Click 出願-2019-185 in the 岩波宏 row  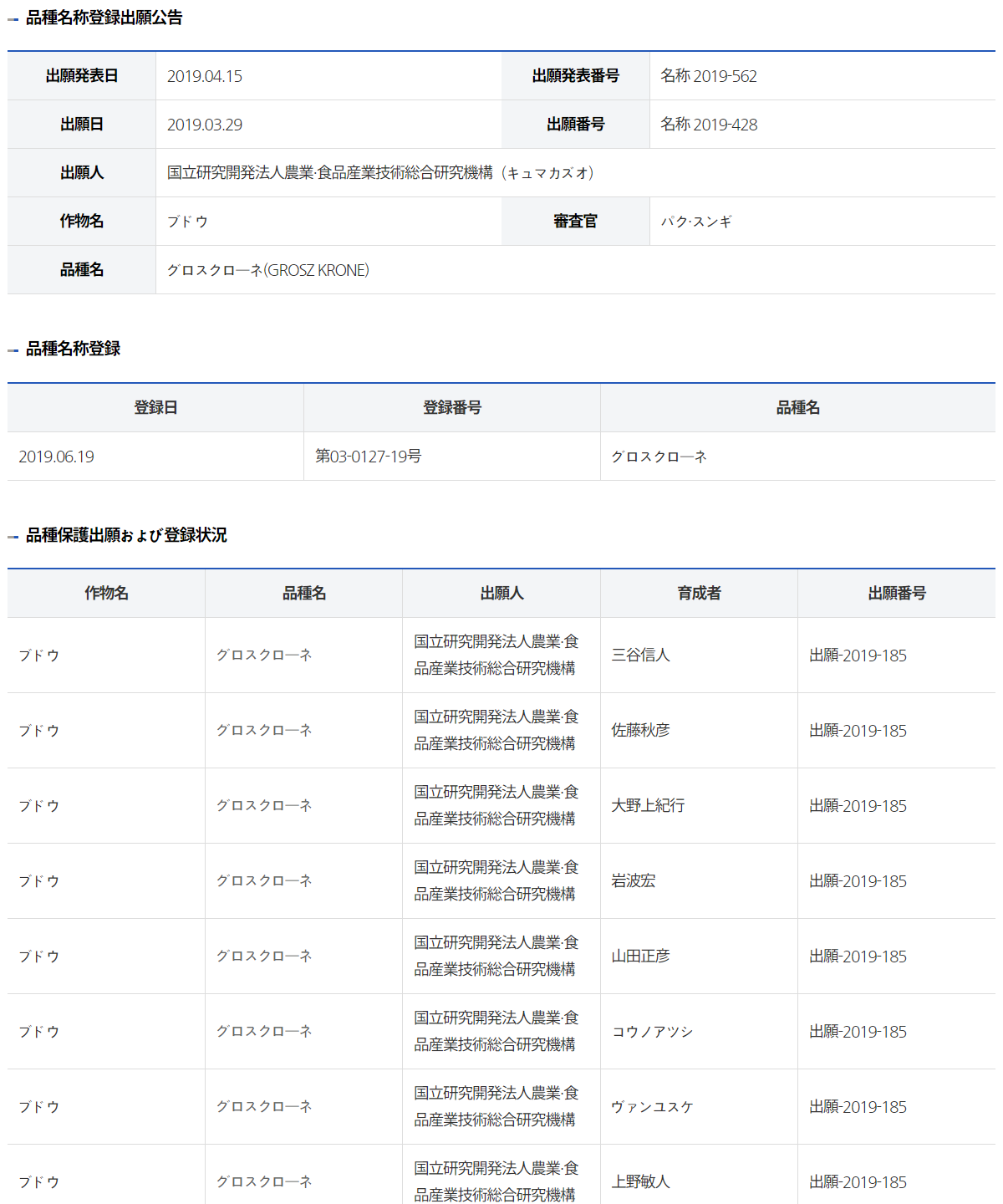[858, 881]
